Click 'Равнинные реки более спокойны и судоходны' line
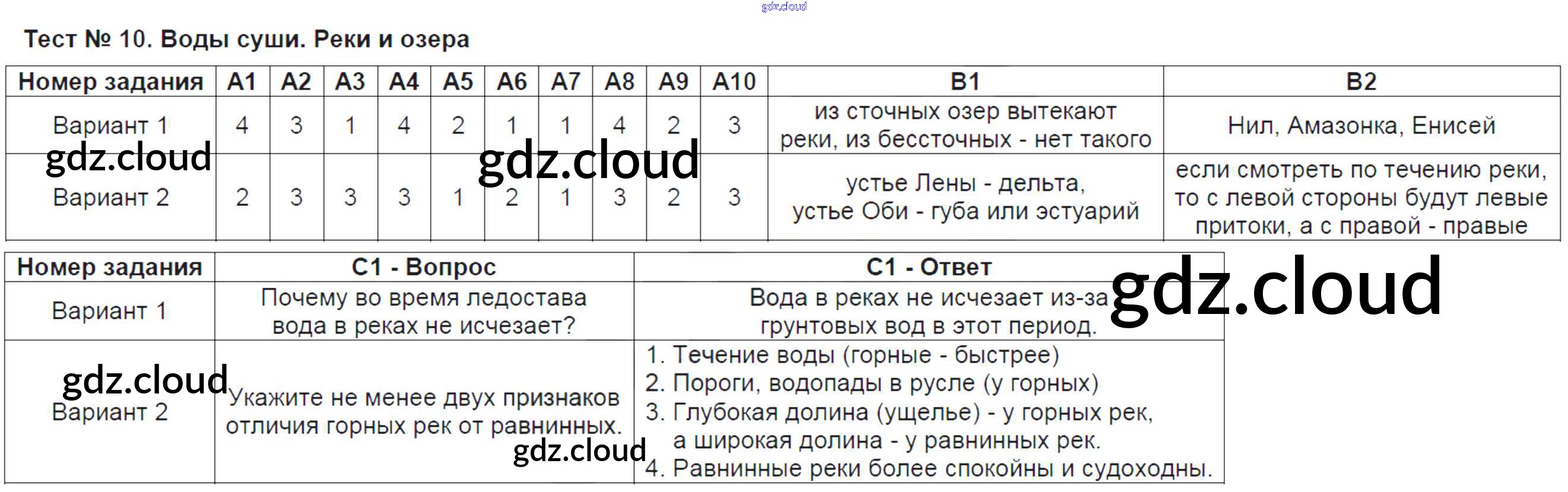Viewport: 1568px width, 492px height. click(x=928, y=469)
